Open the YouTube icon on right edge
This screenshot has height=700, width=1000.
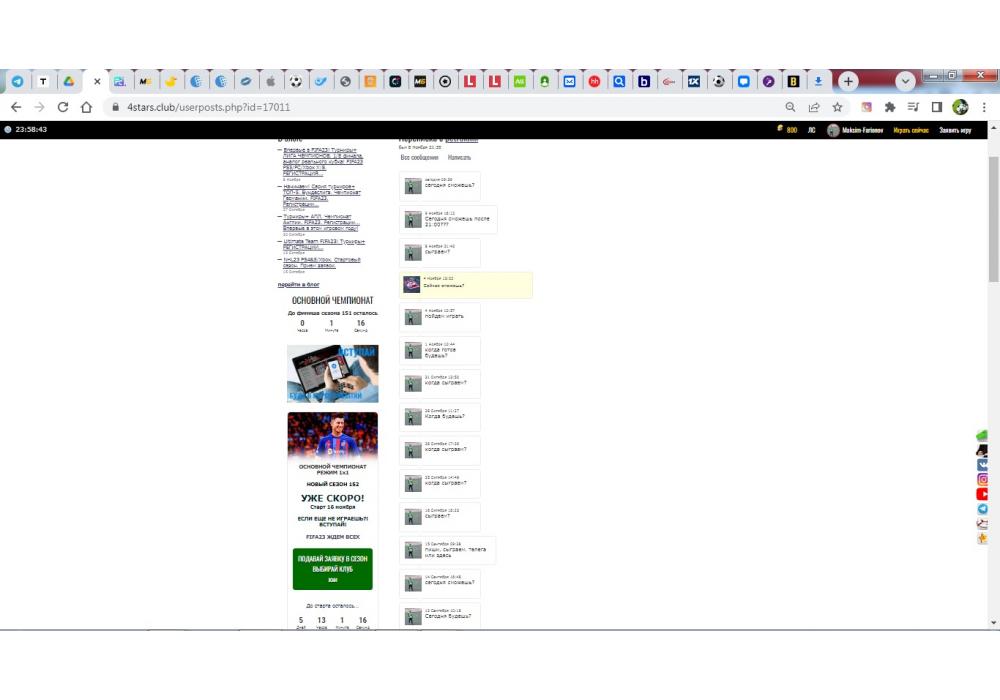(983, 494)
